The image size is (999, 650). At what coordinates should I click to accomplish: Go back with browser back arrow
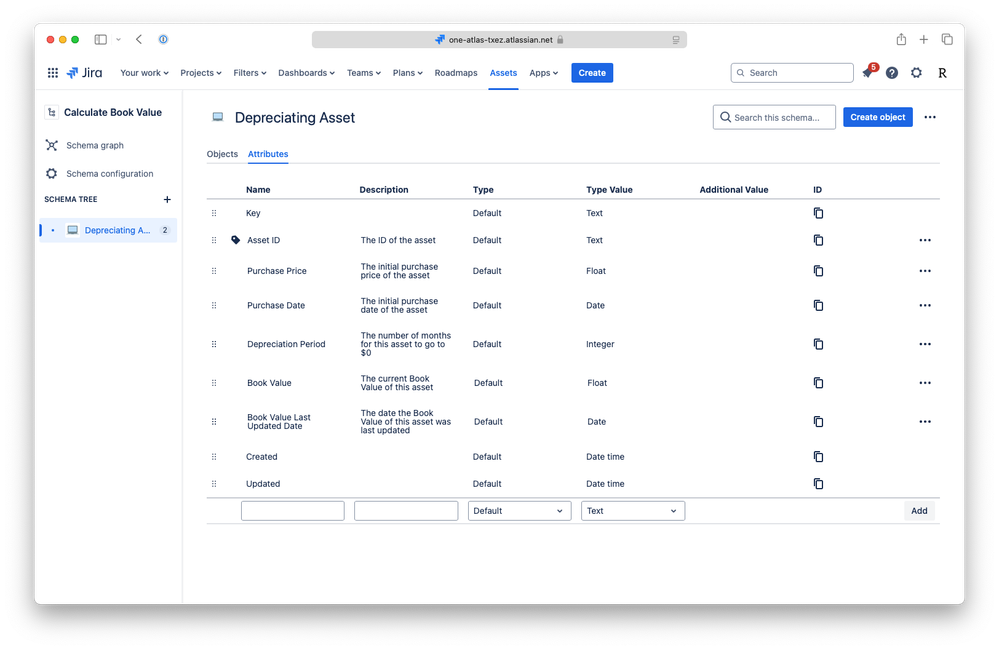139,40
